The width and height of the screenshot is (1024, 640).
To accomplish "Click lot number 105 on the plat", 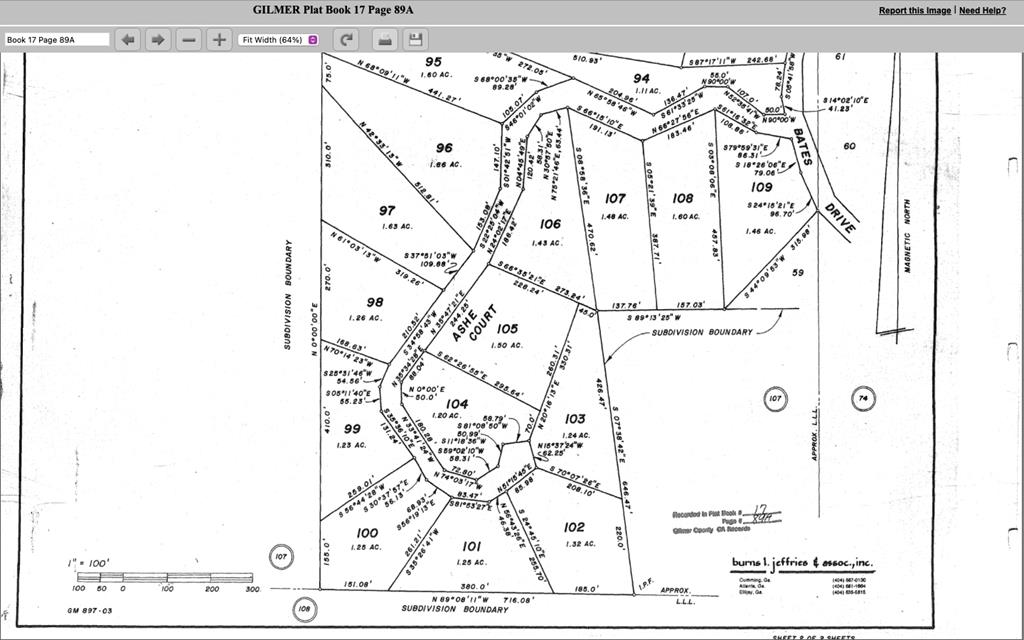I will click(507, 328).
